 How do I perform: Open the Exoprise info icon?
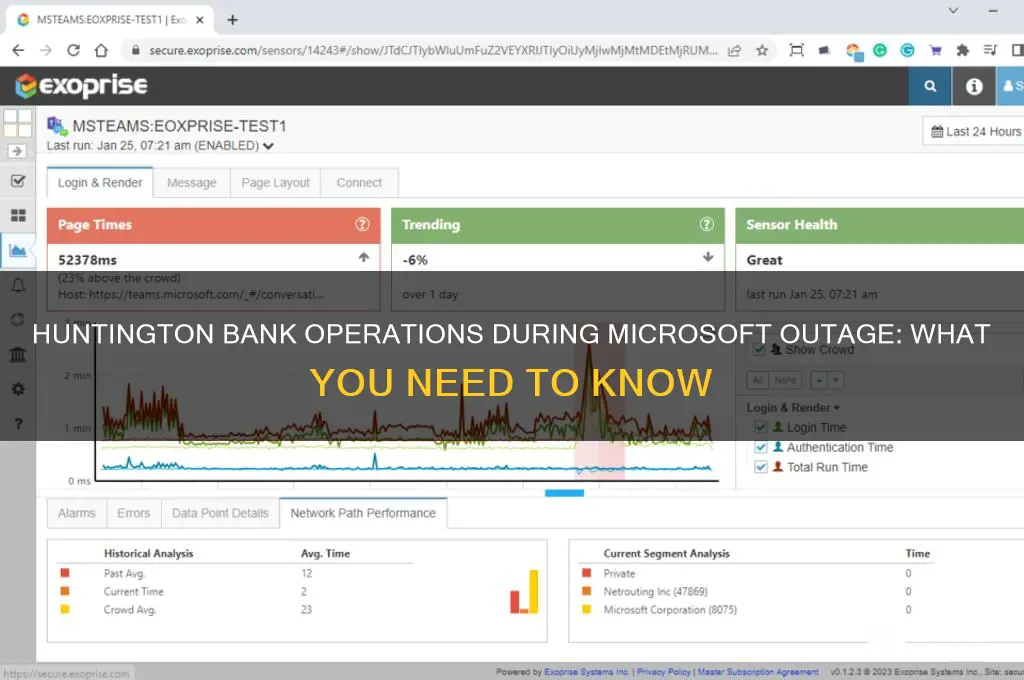[x=974, y=86]
